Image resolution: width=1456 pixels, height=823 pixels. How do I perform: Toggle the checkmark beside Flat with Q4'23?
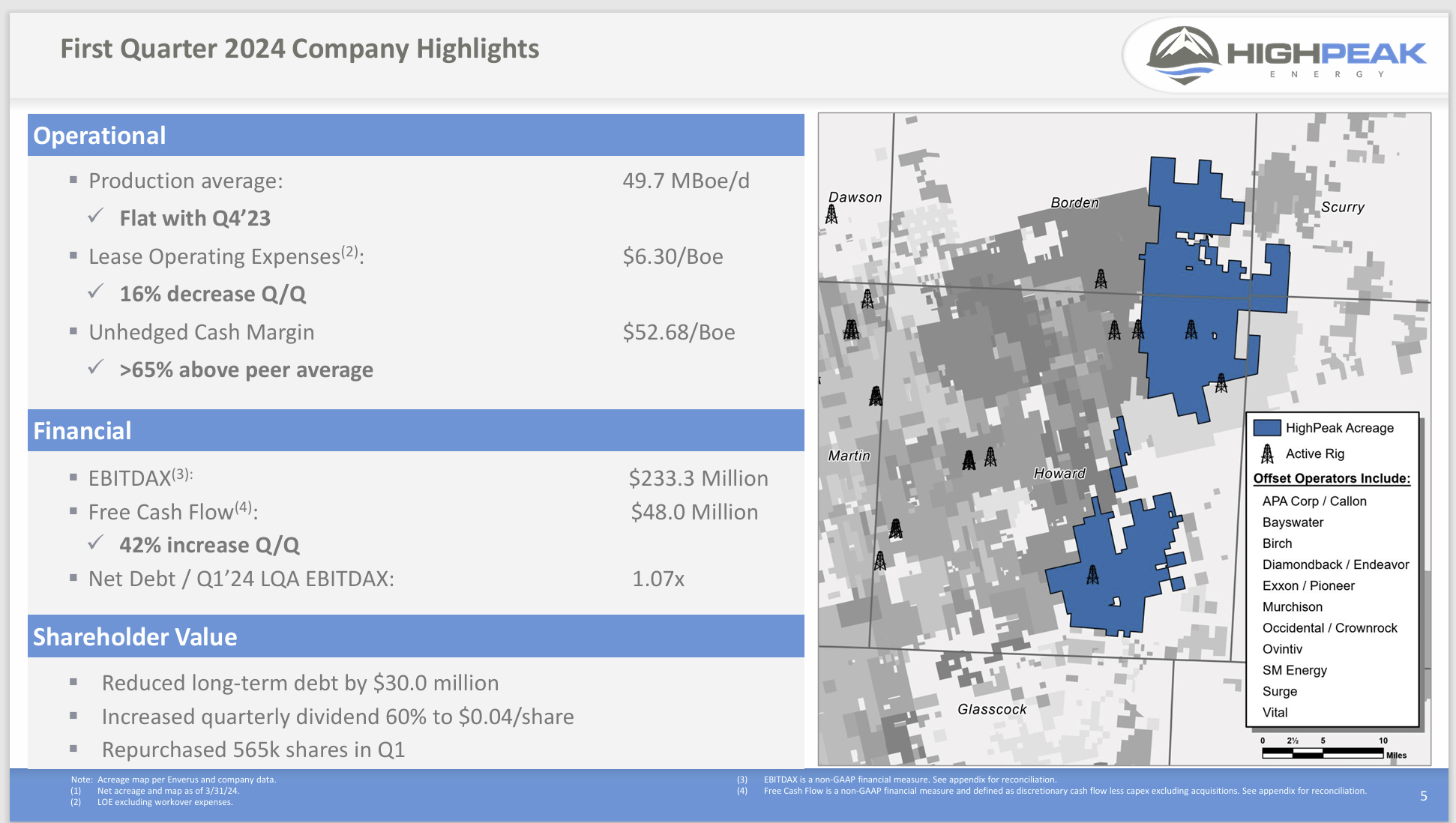click(x=96, y=216)
